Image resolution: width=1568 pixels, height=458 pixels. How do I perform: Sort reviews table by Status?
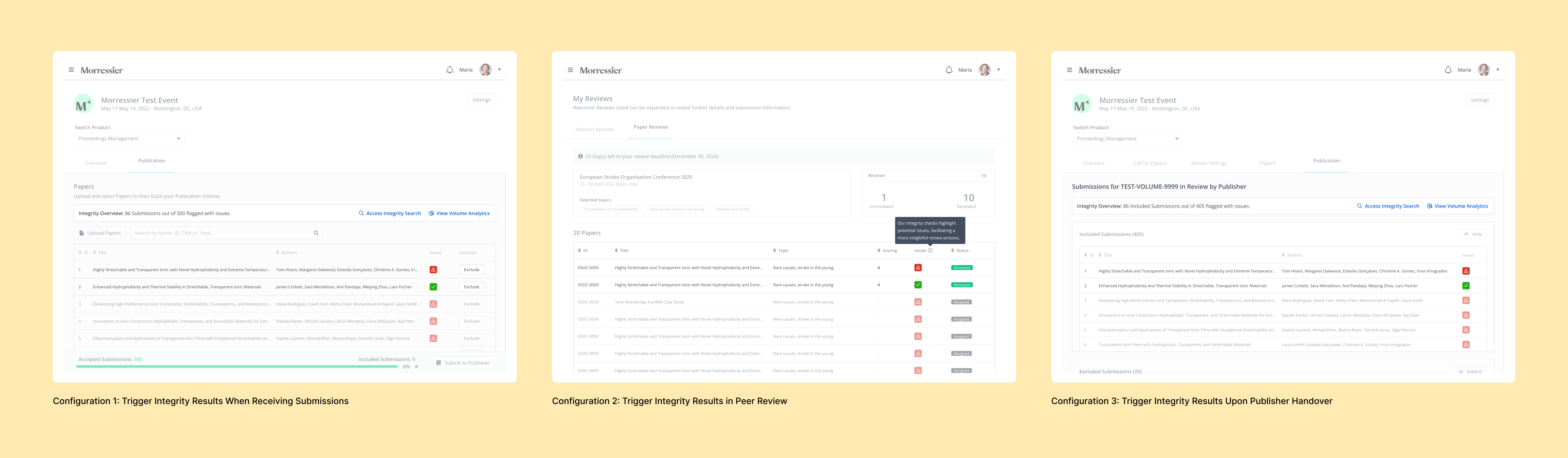click(x=960, y=250)
